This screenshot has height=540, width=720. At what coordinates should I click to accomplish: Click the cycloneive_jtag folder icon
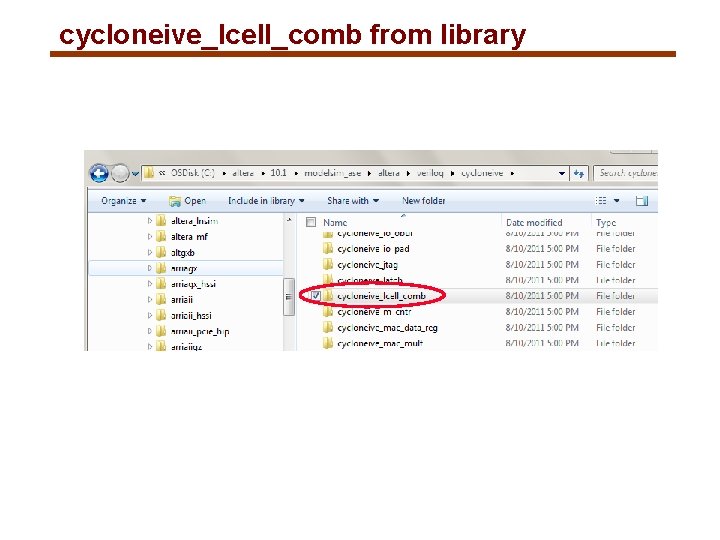click(x=328, y=264)
